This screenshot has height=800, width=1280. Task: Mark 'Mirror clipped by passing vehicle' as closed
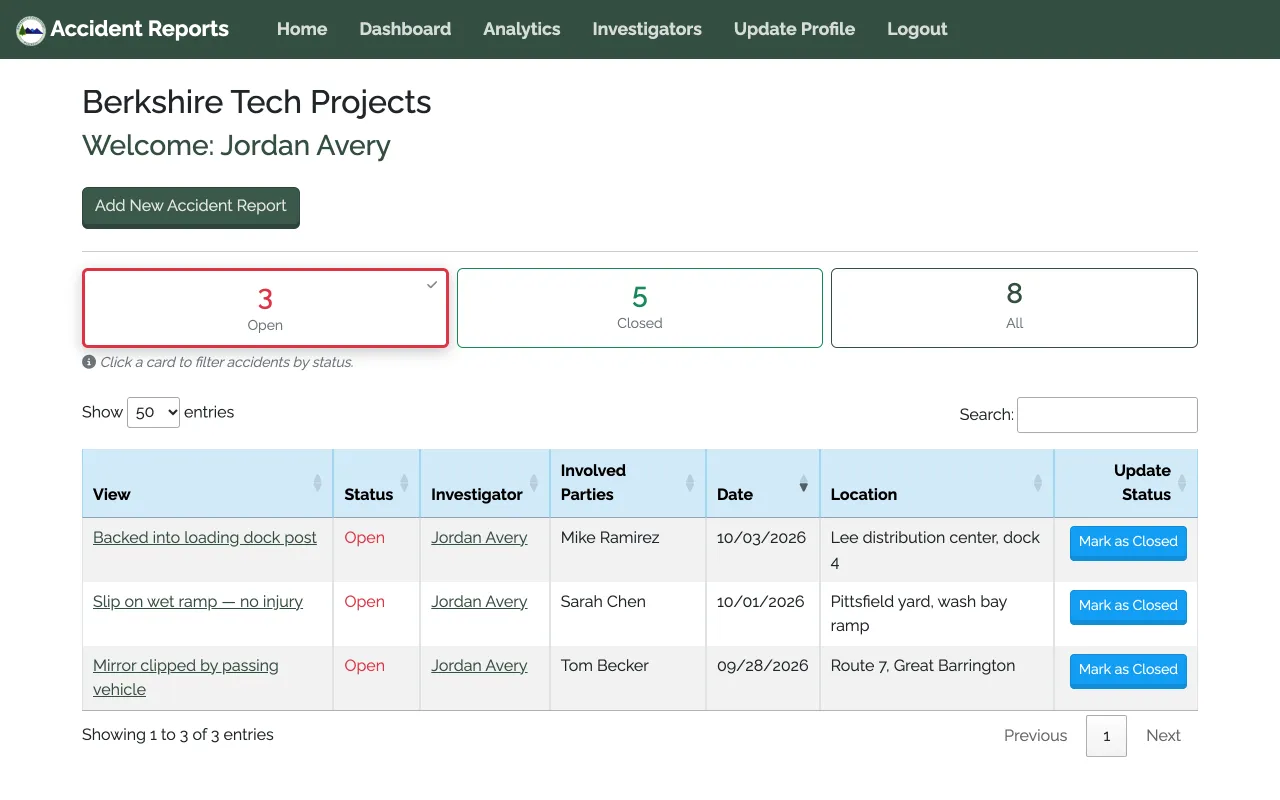[1128, 671]
